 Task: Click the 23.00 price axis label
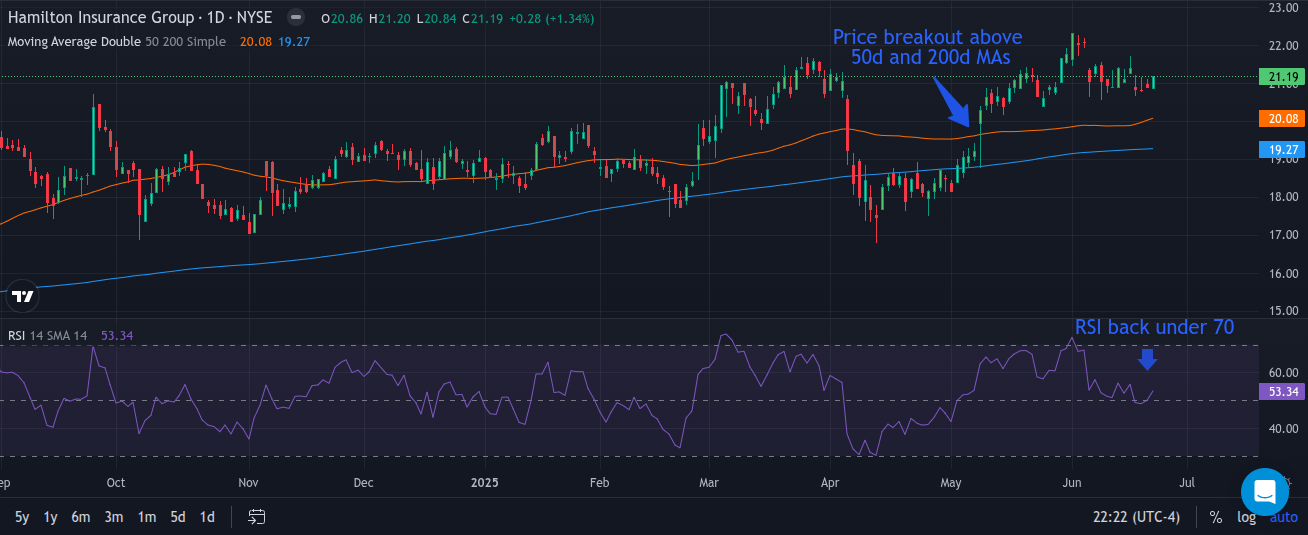click(1283, 8)
